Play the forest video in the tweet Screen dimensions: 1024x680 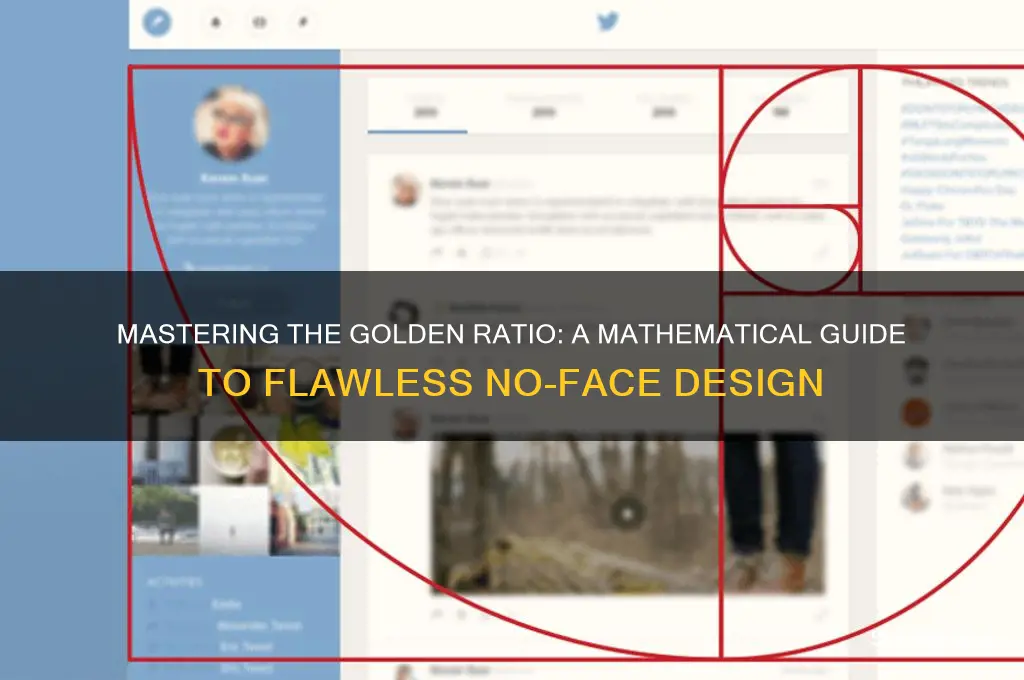tap(627, 514)
